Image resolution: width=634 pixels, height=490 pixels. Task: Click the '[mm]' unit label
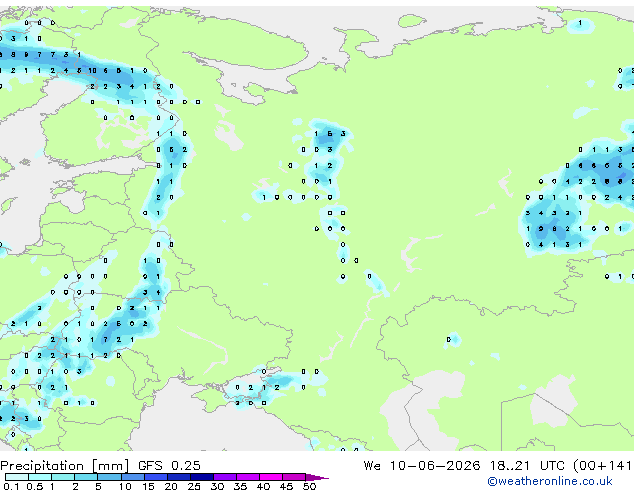110,466
